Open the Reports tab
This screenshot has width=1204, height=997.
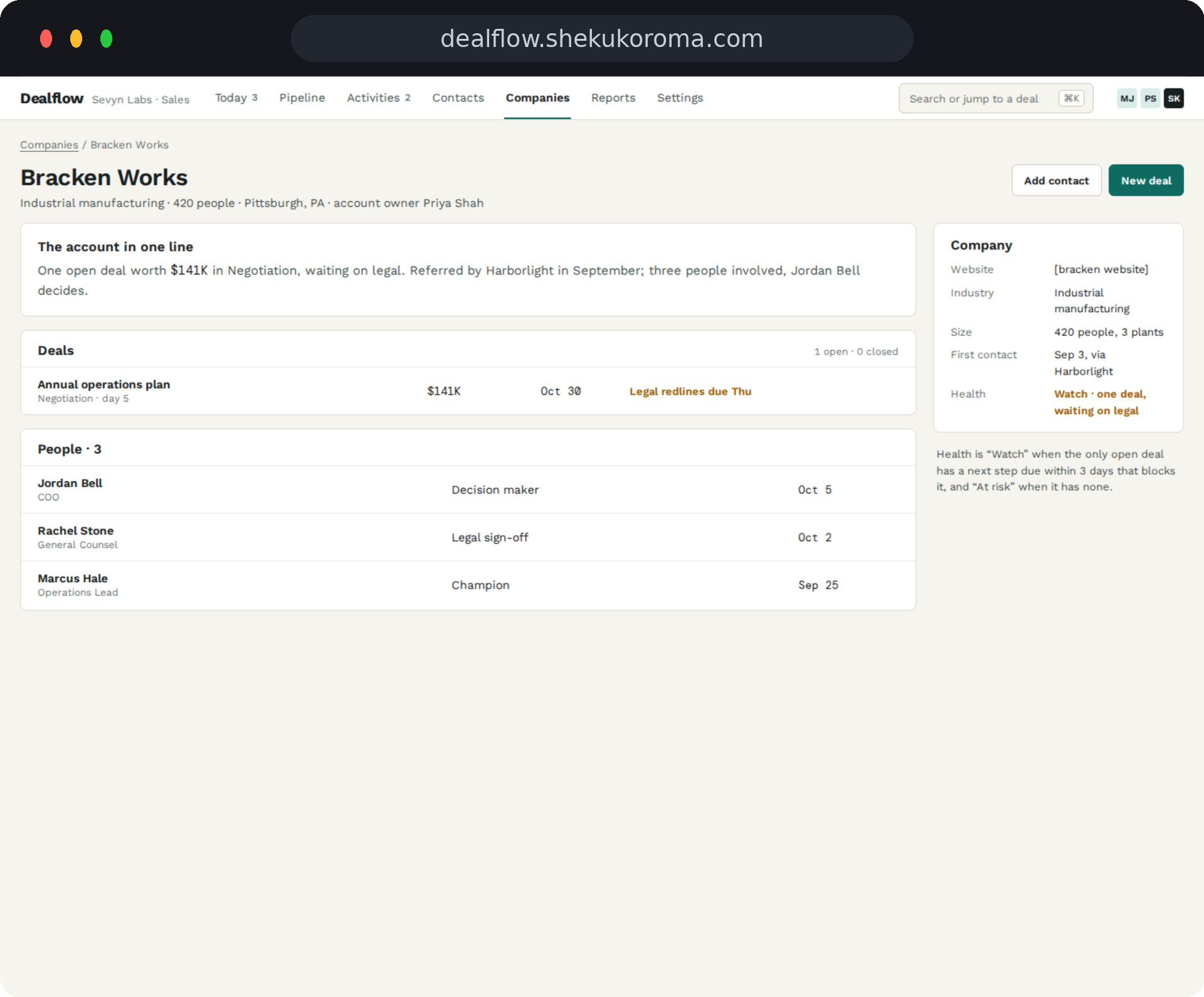coord(613,98)
